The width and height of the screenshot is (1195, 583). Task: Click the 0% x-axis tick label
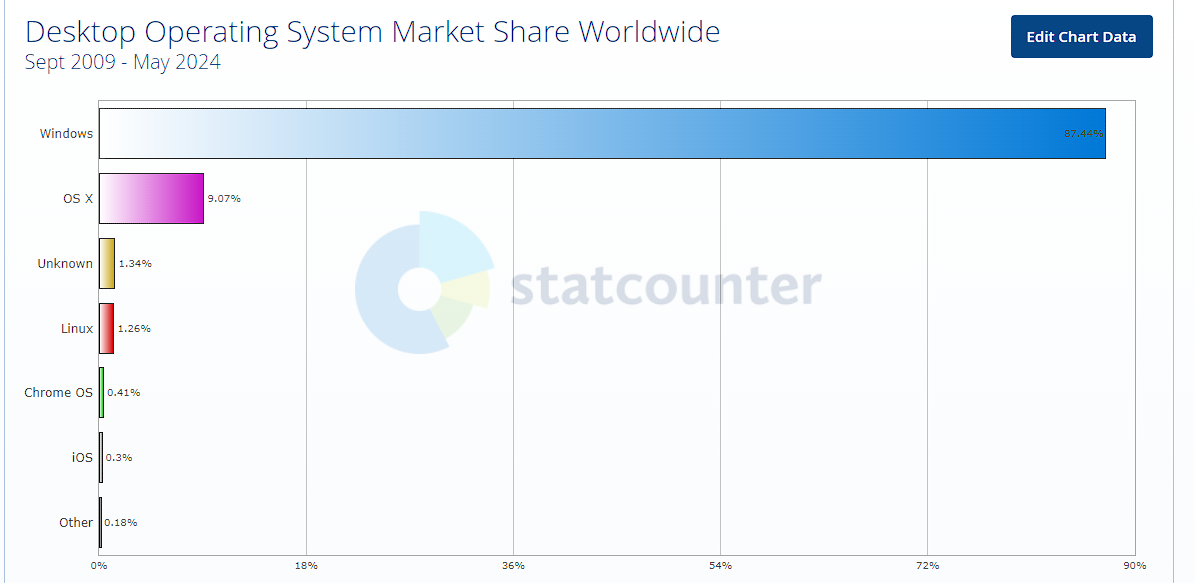tap(98, 565)
